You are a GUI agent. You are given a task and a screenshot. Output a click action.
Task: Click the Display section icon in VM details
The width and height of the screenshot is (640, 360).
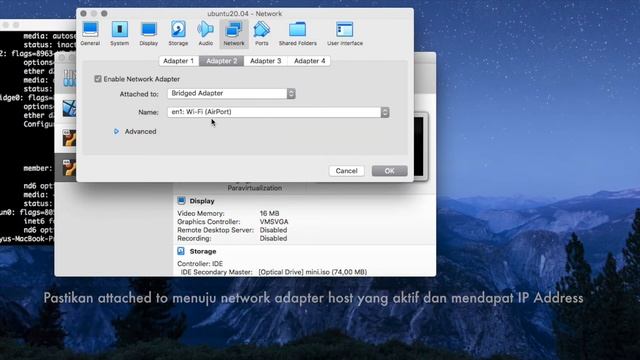182,200
